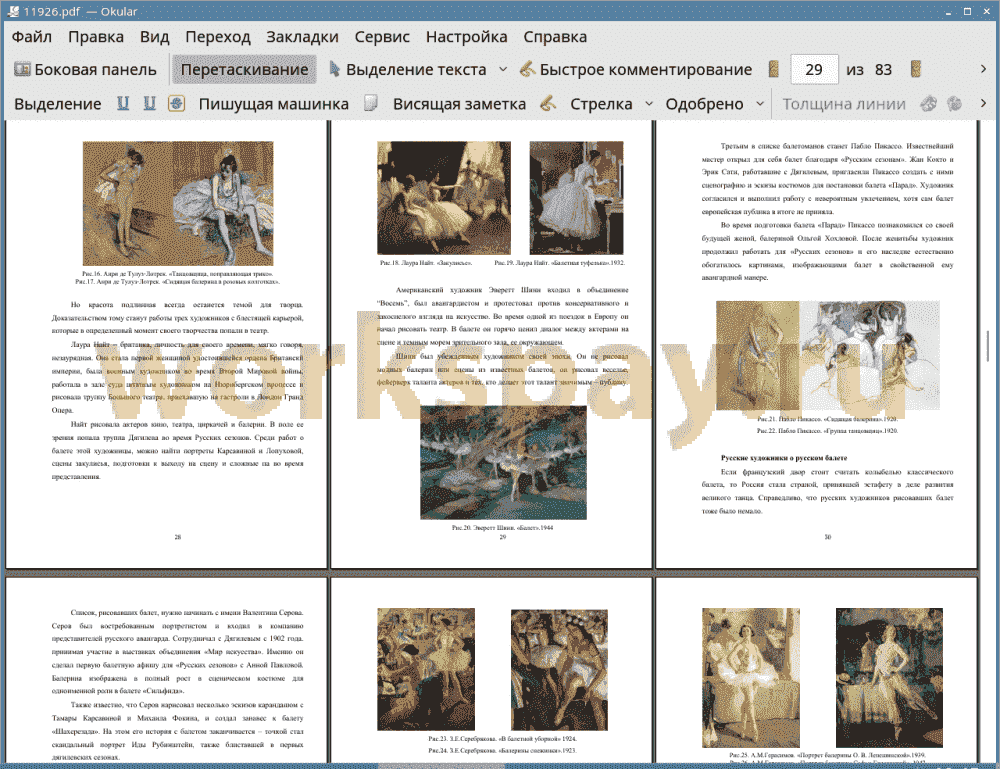1000x769 pixels.
Task: Open the Сервис menu
Action: click(x=382, y=37)
